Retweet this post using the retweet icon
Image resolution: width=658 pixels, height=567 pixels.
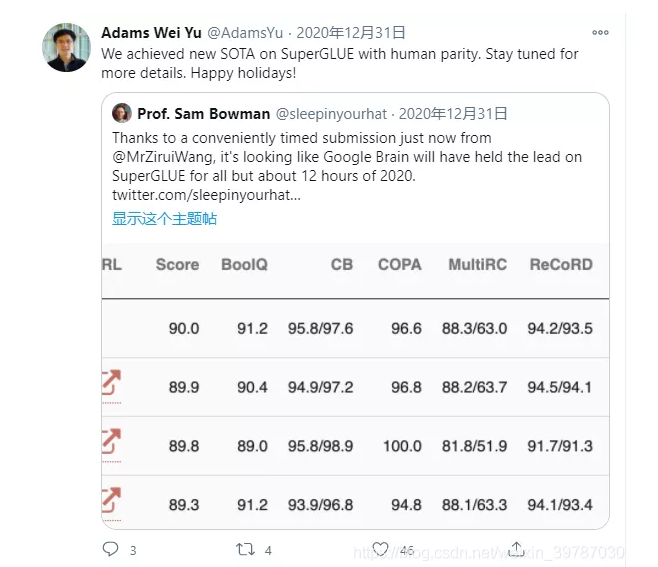point(245,549)
